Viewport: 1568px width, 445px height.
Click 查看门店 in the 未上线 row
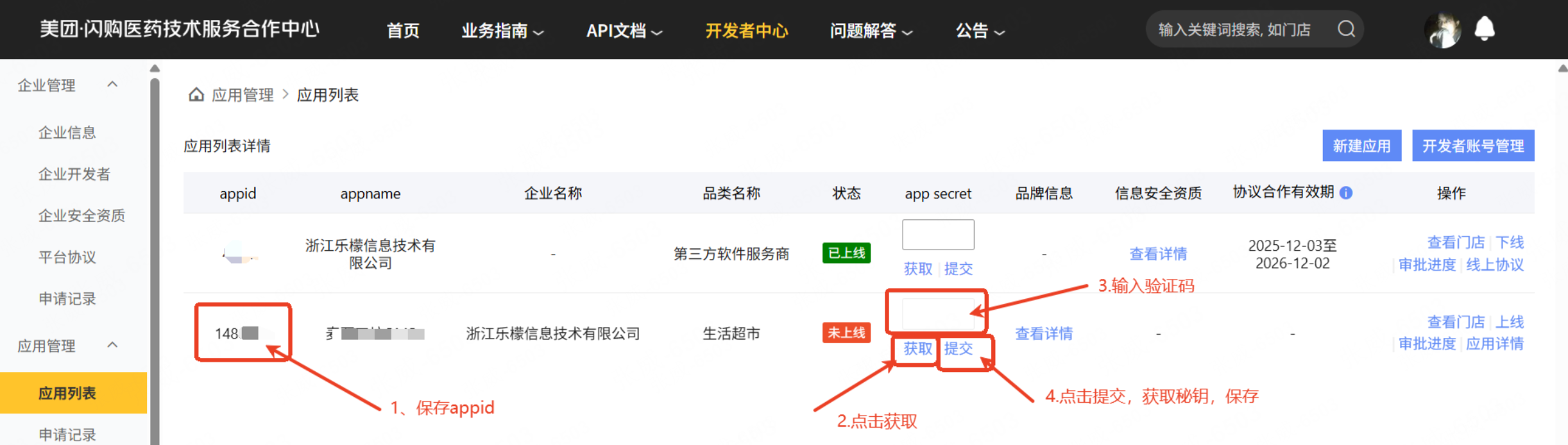(x=1456, y=322)
